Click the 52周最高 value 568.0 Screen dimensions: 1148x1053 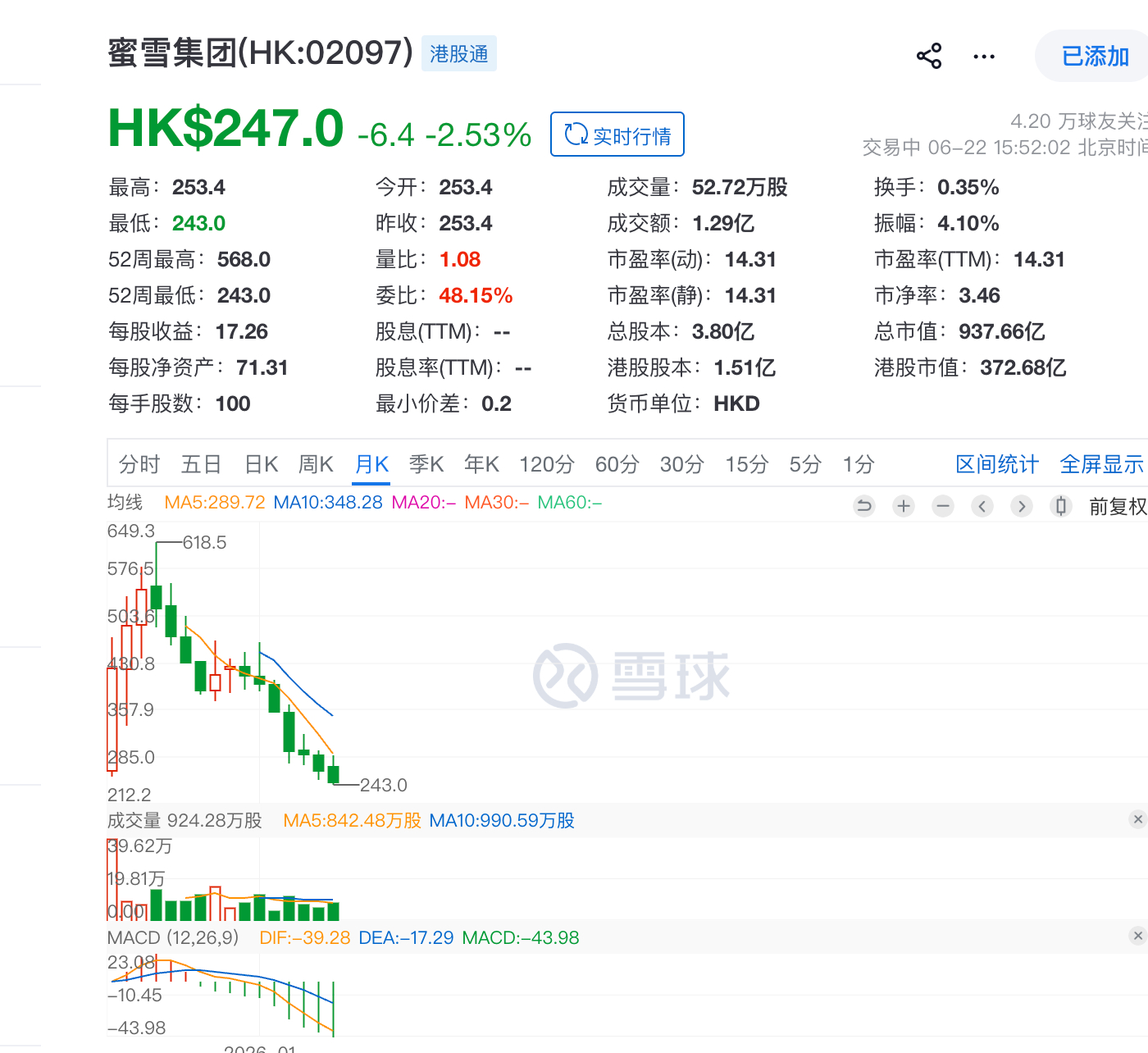(244, 259)
